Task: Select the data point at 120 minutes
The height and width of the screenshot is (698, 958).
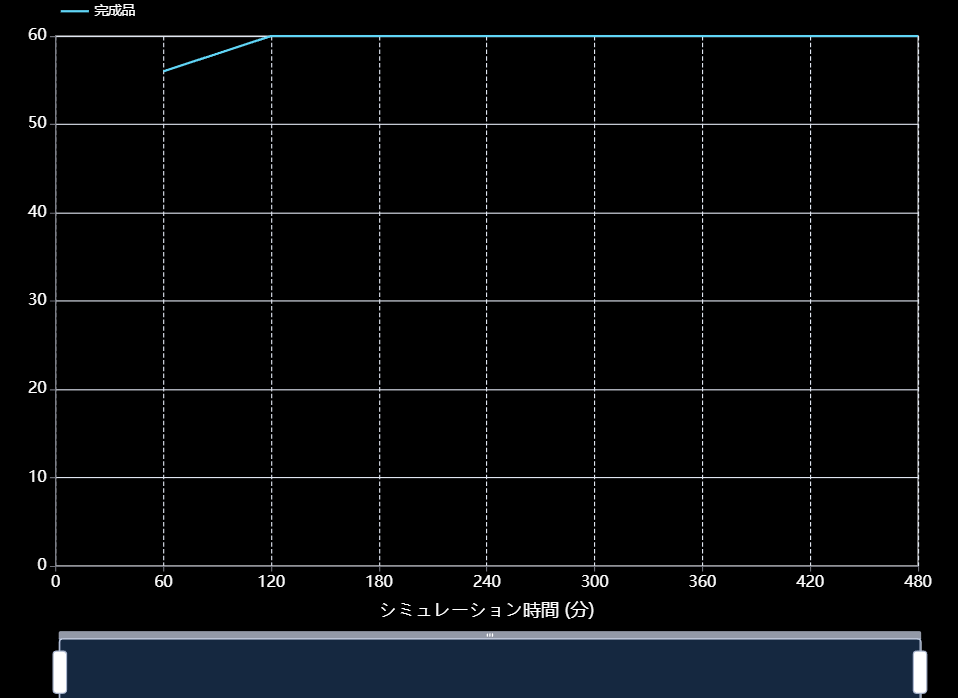Action: tap(271, 36)
